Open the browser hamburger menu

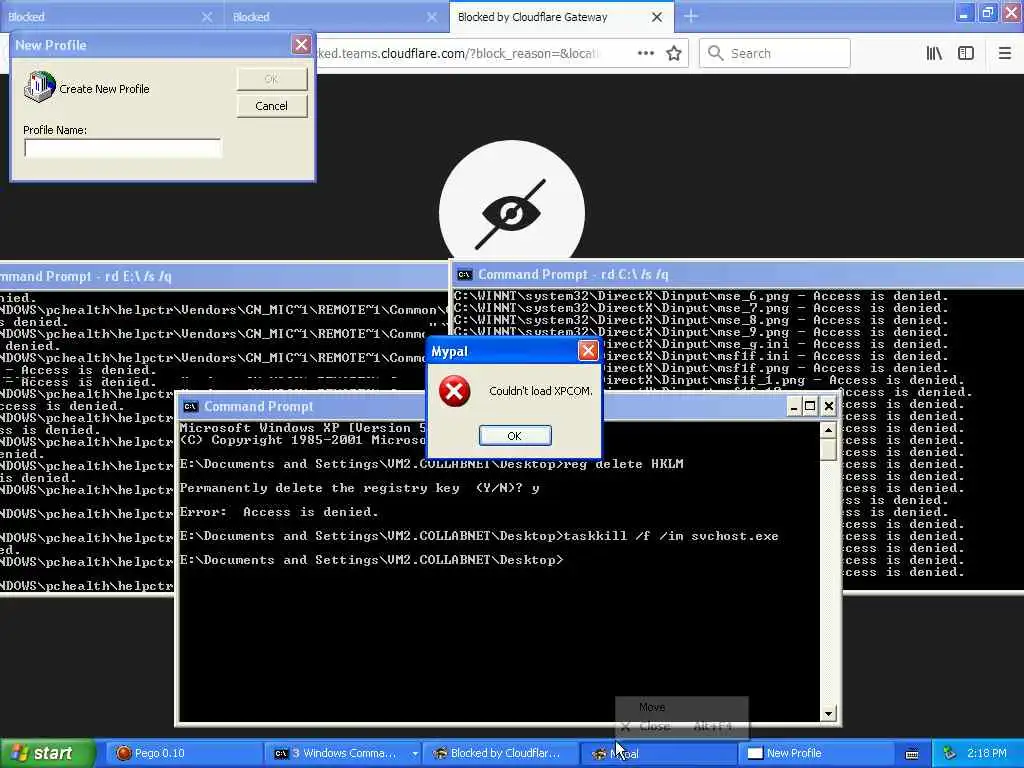(x=1004, y=53)
